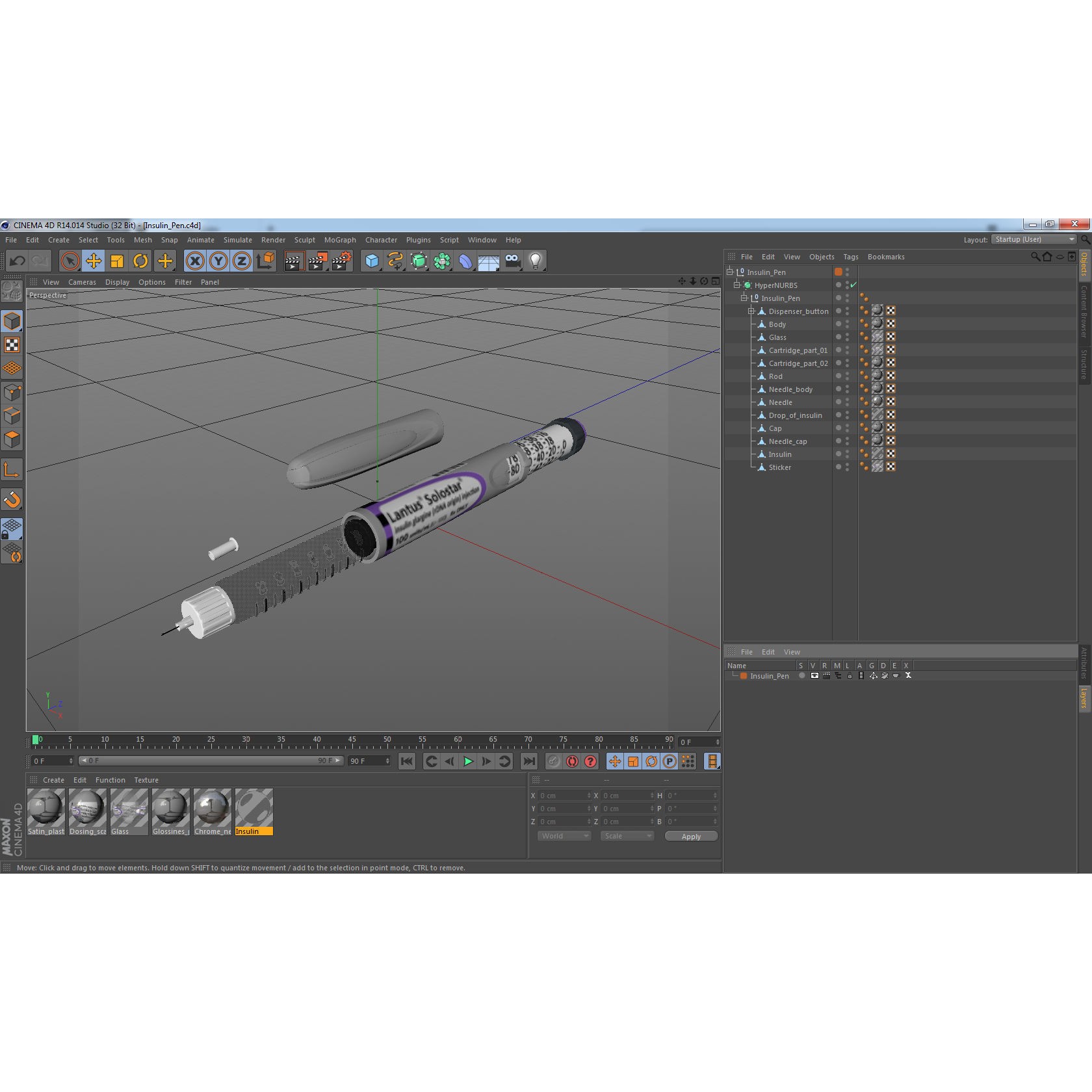Click the Add Cube primitive icon
1092x1092 pixels.
(x=370, y=261)
